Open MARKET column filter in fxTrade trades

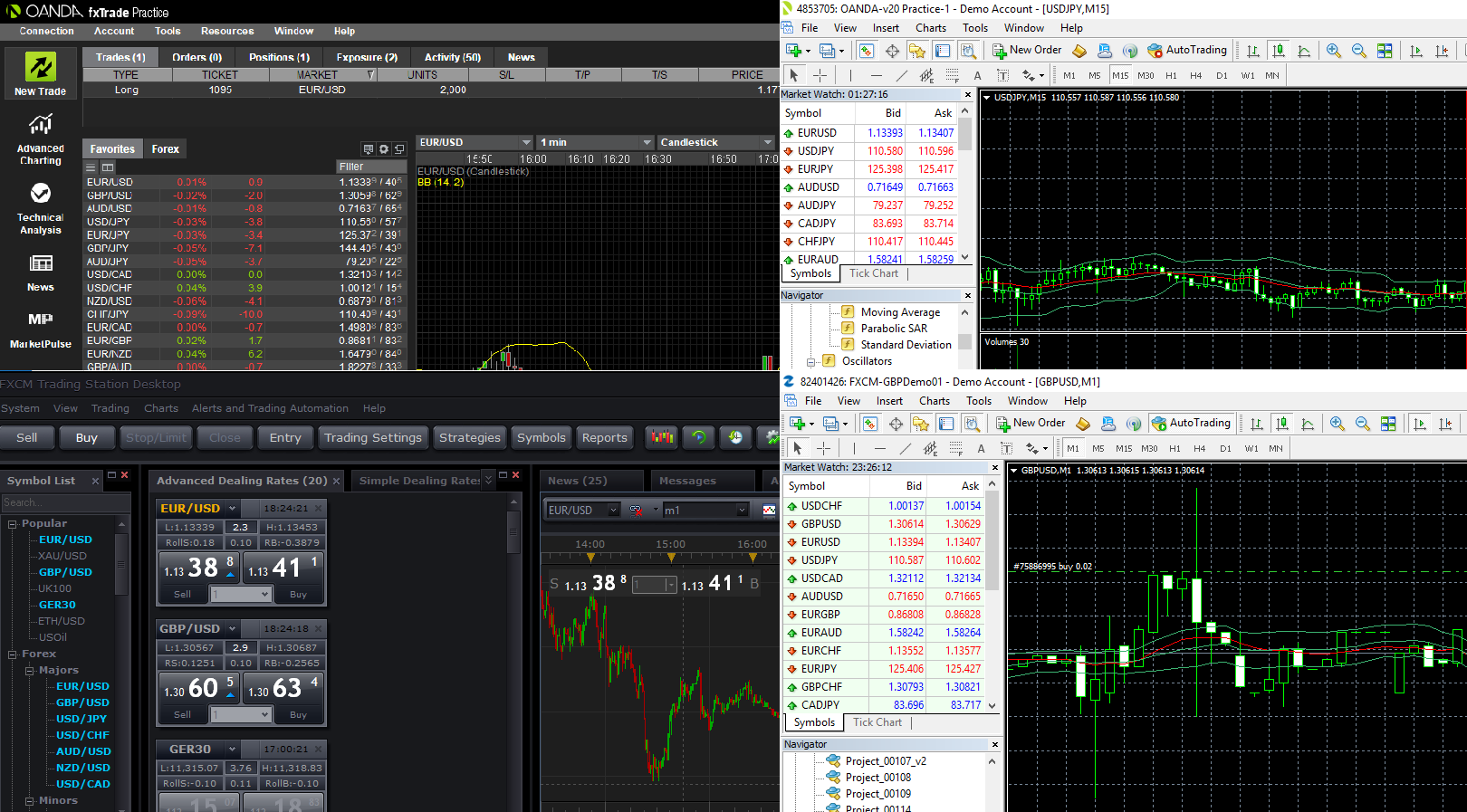pyautogui.click(x=370, y=75)
